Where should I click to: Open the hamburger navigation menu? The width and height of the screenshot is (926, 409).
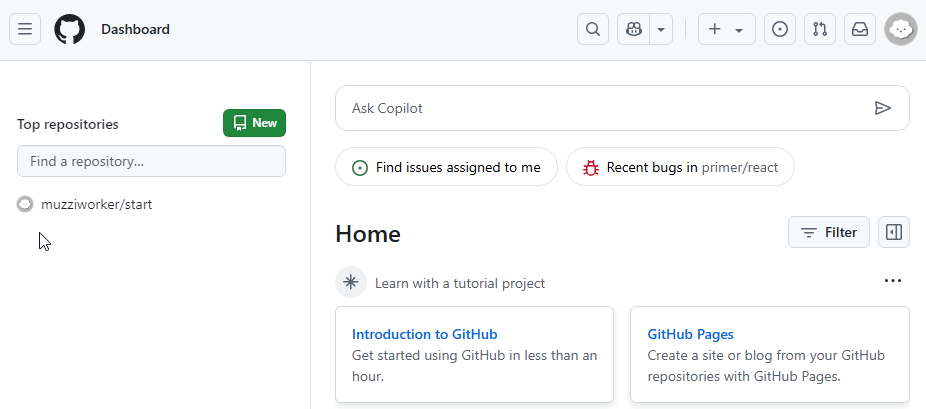click(25, 29)
